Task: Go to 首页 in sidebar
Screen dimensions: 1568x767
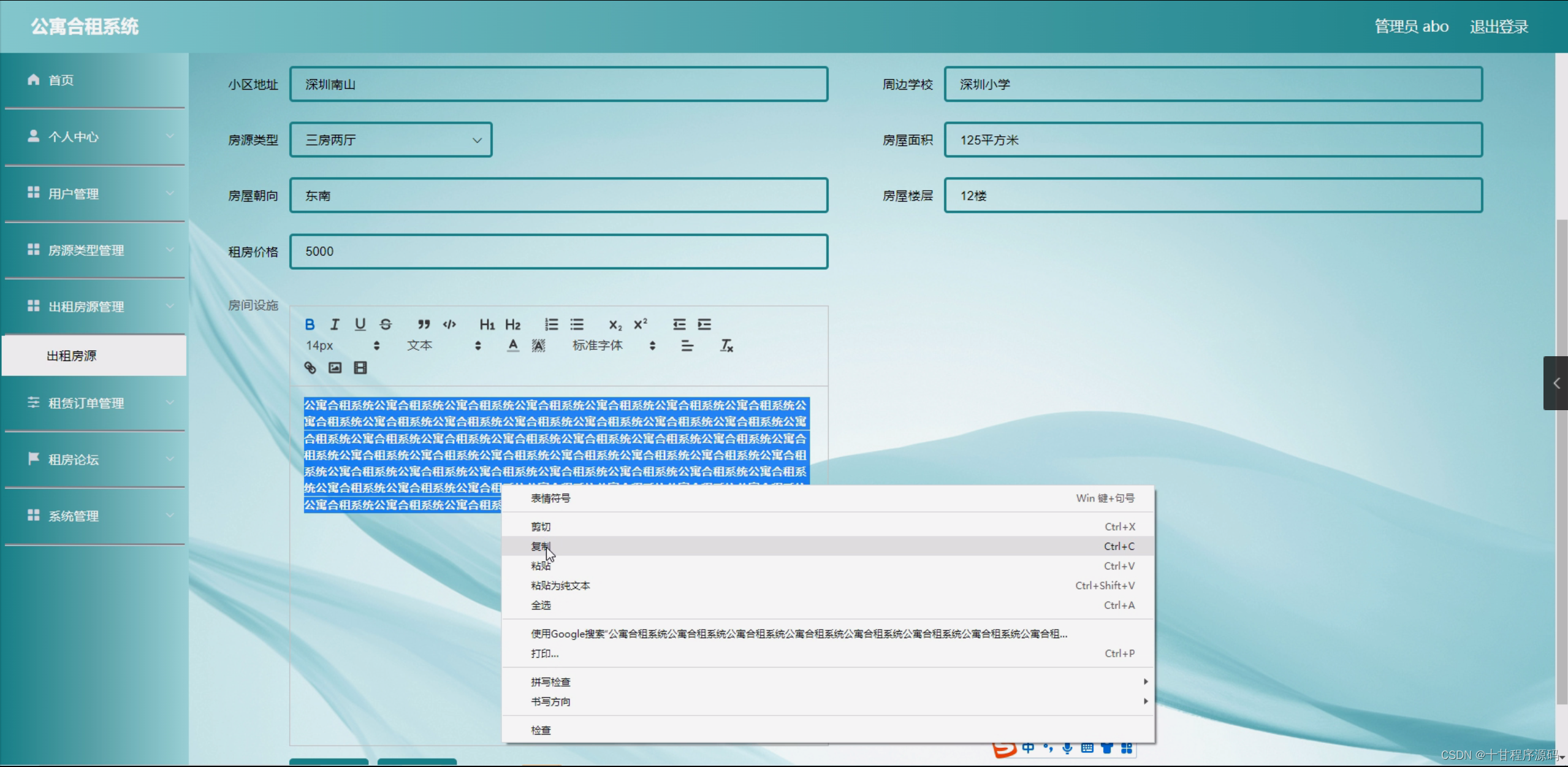Action: [94, 80]
